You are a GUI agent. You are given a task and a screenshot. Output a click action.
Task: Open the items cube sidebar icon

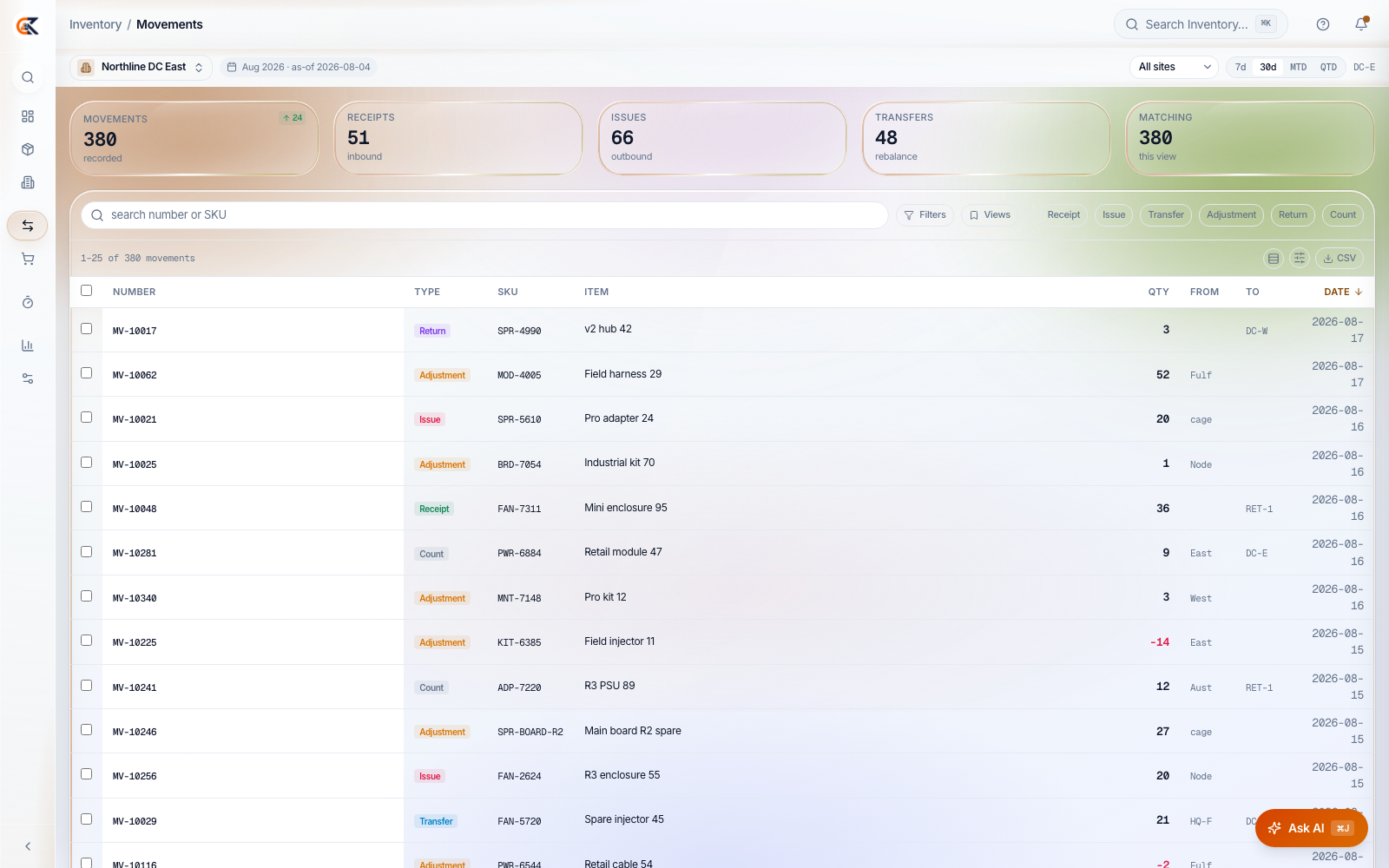28,149
